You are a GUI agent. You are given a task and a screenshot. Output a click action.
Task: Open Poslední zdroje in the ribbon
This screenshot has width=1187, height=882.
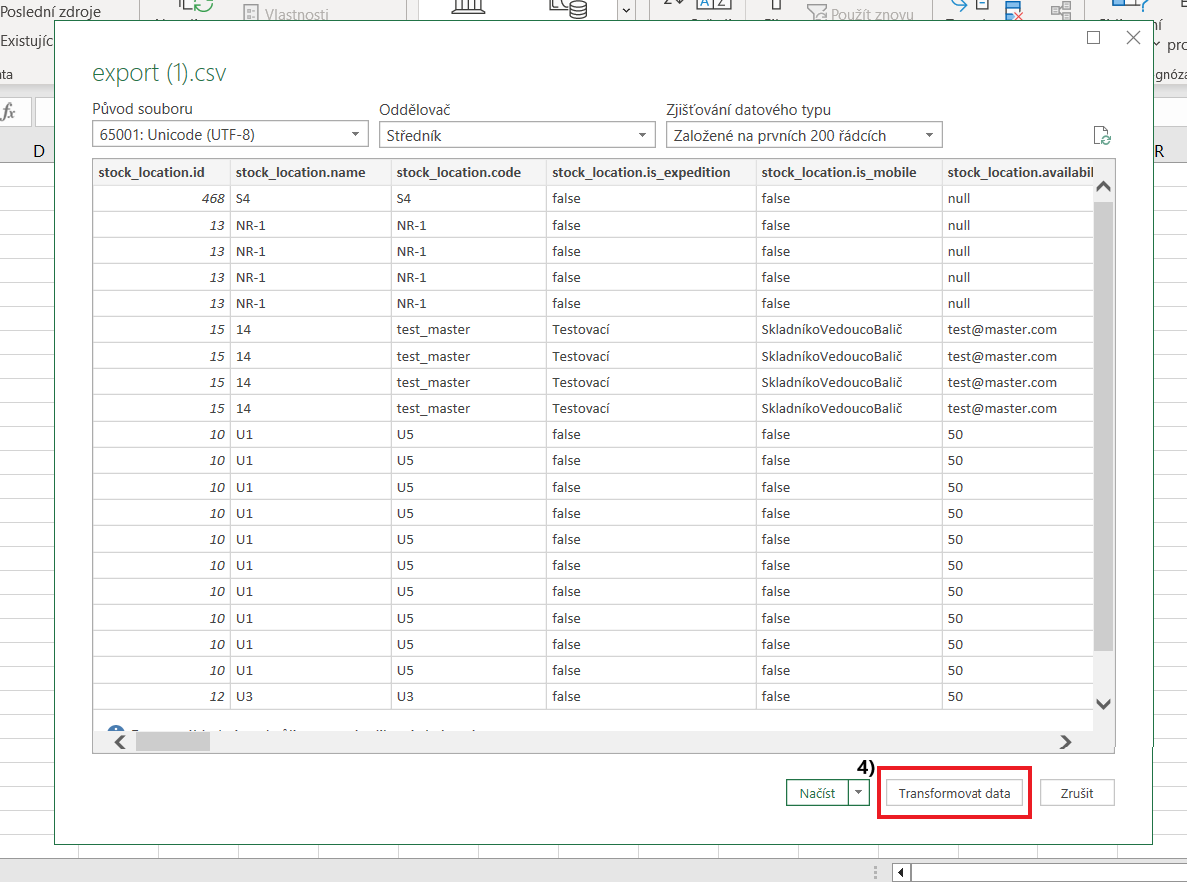tap(50, 12)
